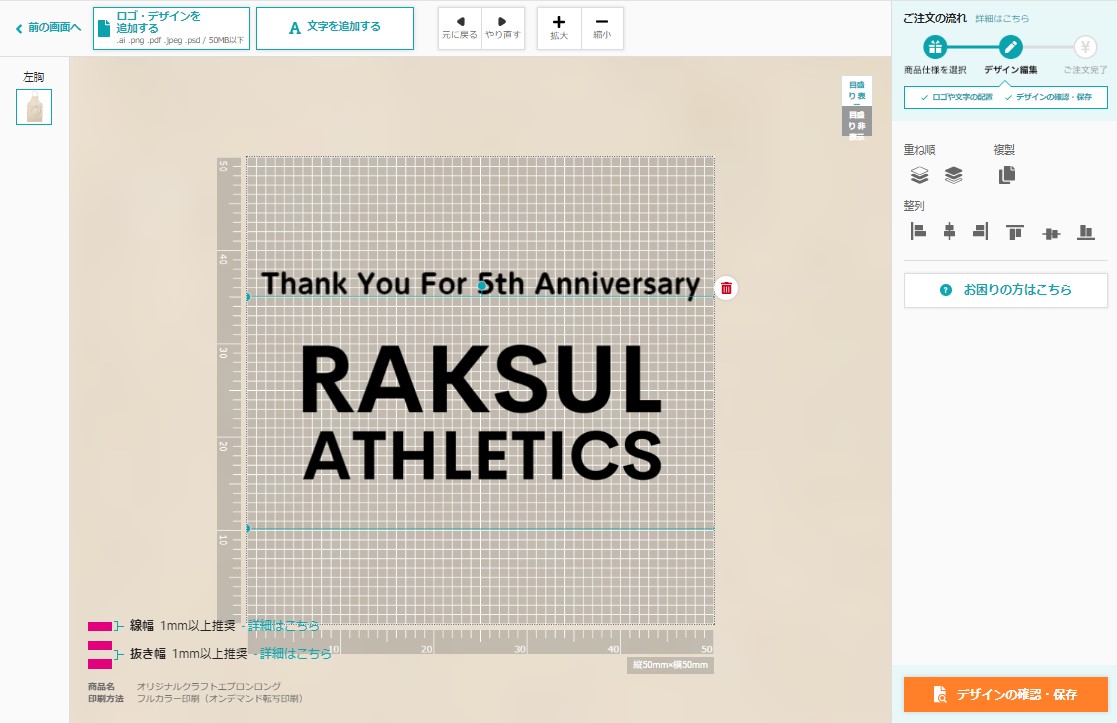Image resolution: width=1117 pixels, height=723 pixels.
Task: Open 詳細はこちら next to ご注文の流れ
Action: coord(1002,19)
